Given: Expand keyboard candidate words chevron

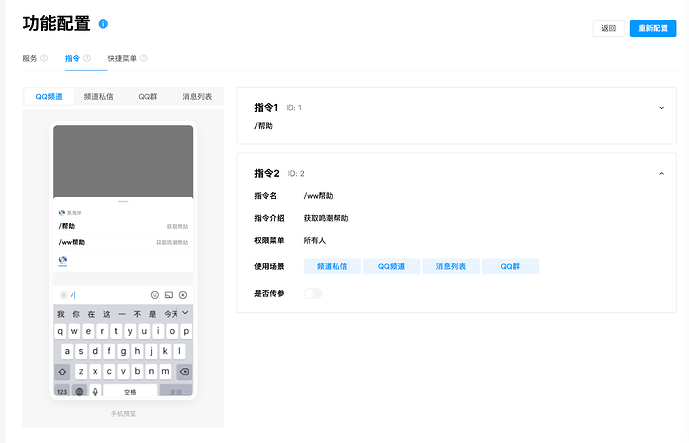Looking at the screenshot, I should point(185,313).
